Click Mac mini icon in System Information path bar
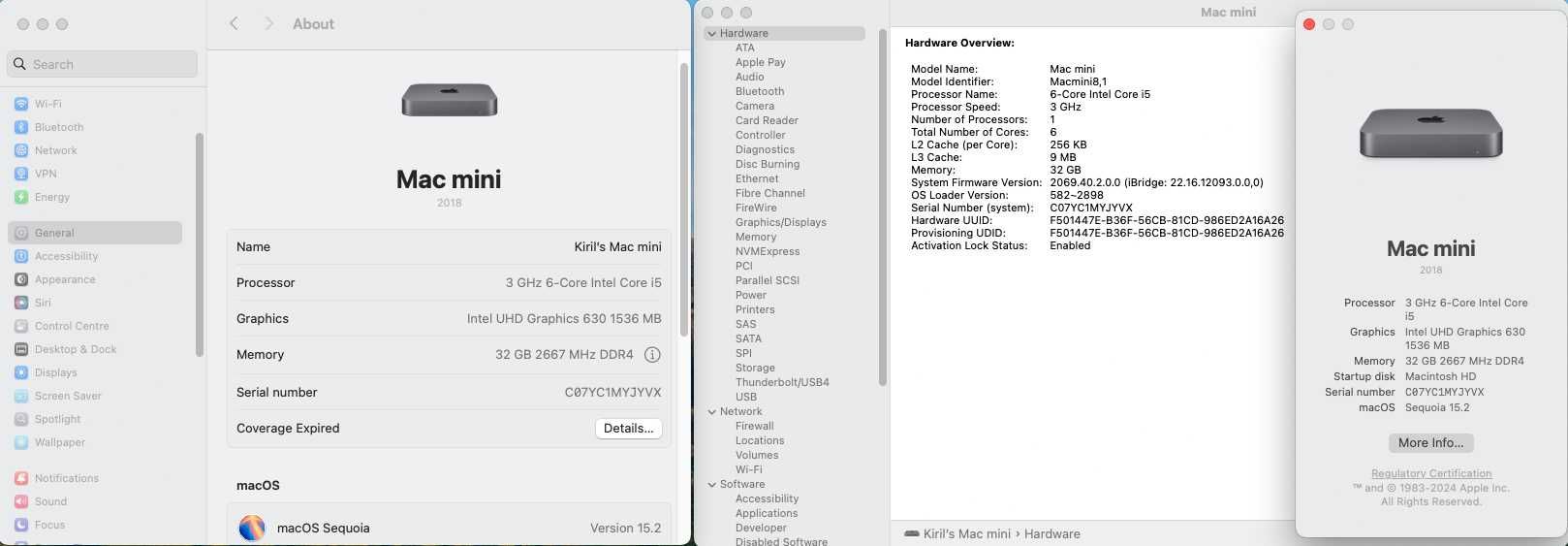This screenshot has height=546, width=1568. pos(911,533)
